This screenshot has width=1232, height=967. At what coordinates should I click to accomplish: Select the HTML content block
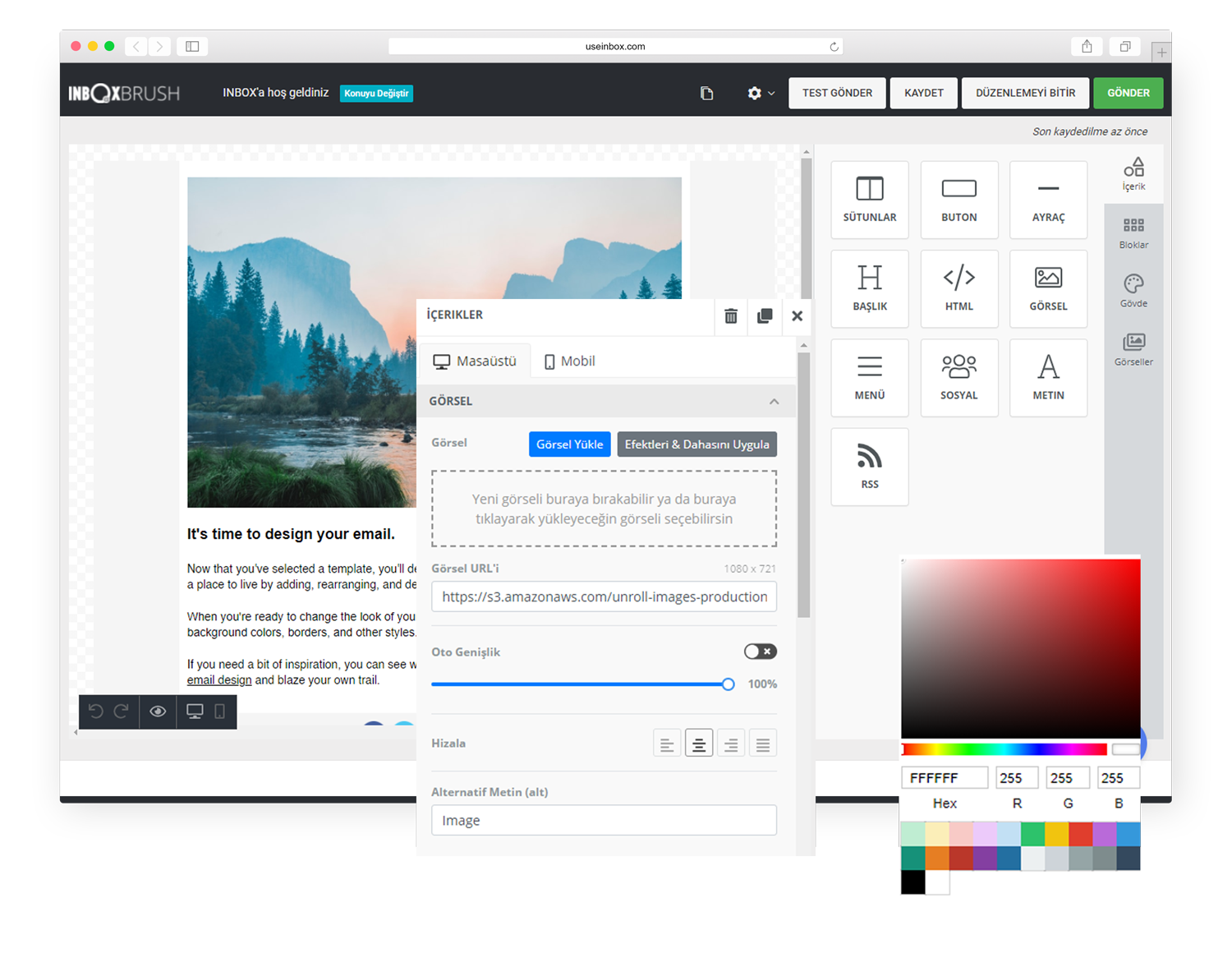click(x=958, y=288)
